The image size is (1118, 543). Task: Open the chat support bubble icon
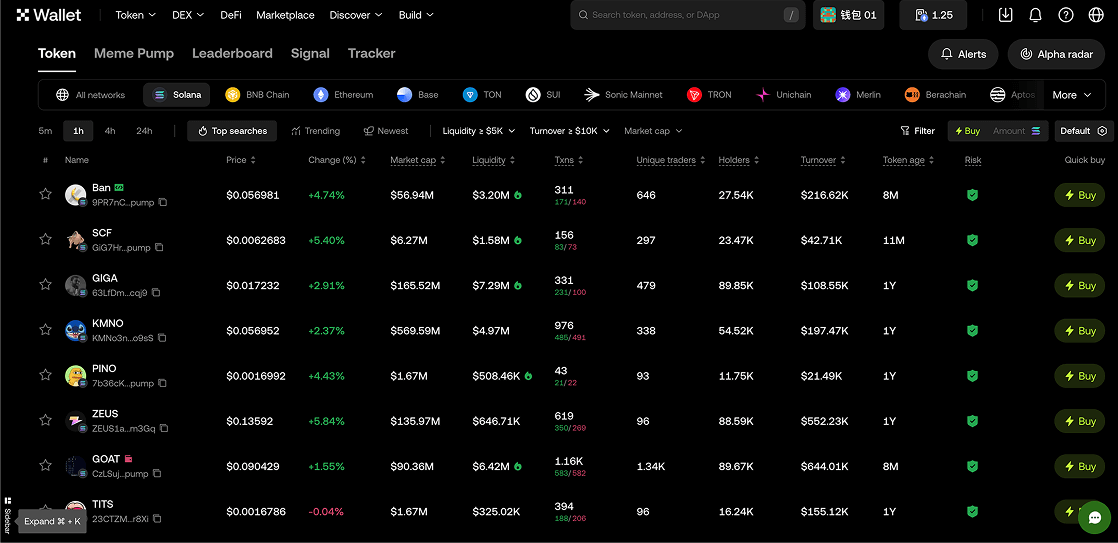pyautogui.click(x=1094, y=517)
